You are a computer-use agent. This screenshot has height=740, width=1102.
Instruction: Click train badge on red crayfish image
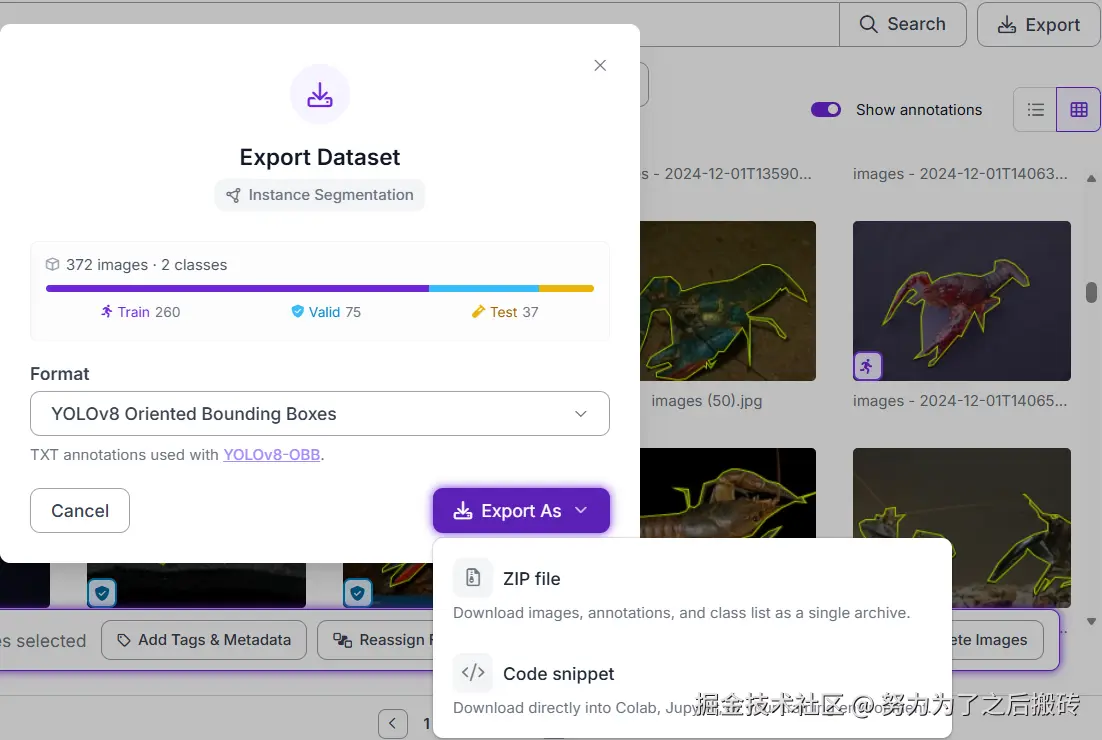(867, 366)
